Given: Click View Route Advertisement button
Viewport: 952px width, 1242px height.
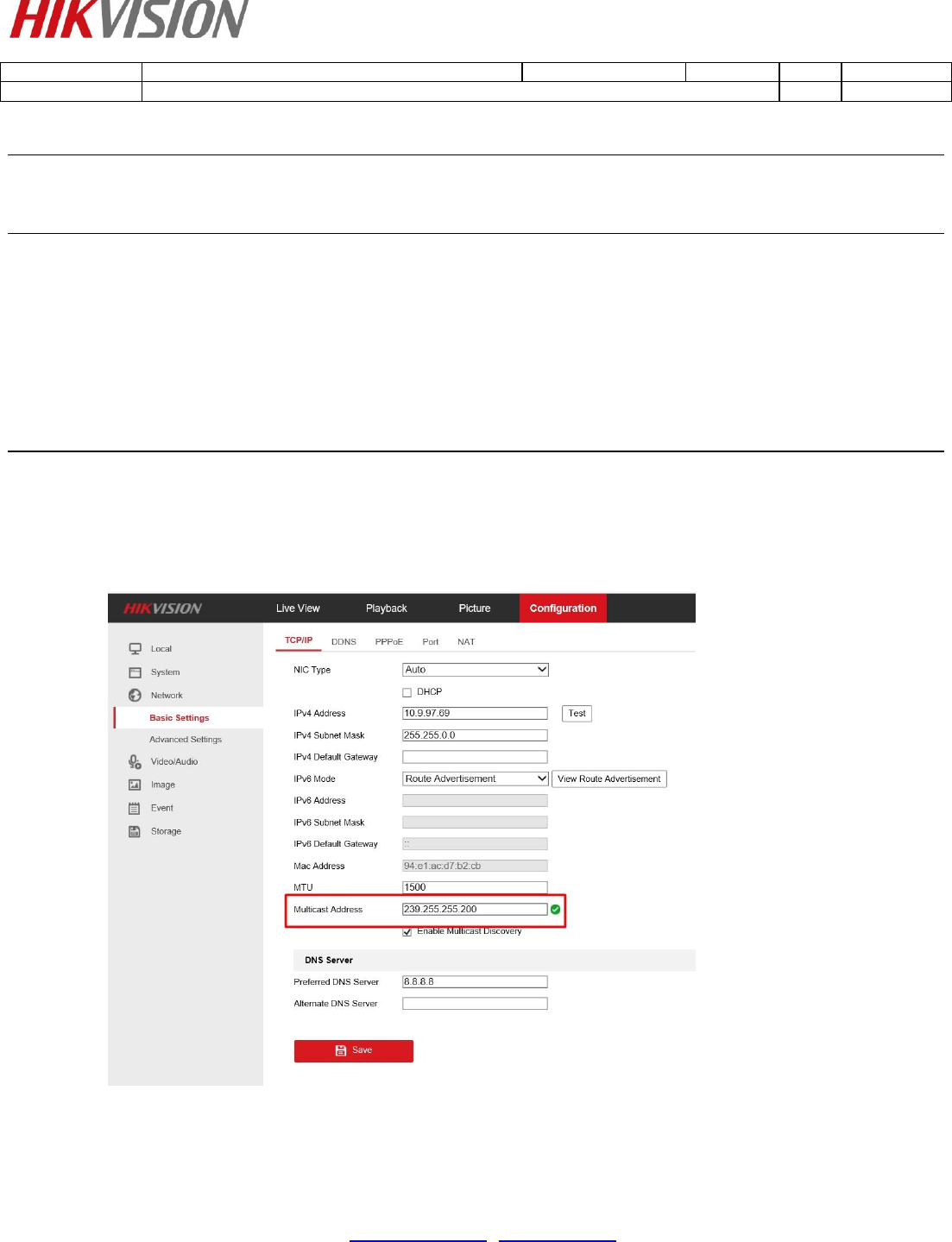Looking at the screenshot, I should [x=609, y=779].
